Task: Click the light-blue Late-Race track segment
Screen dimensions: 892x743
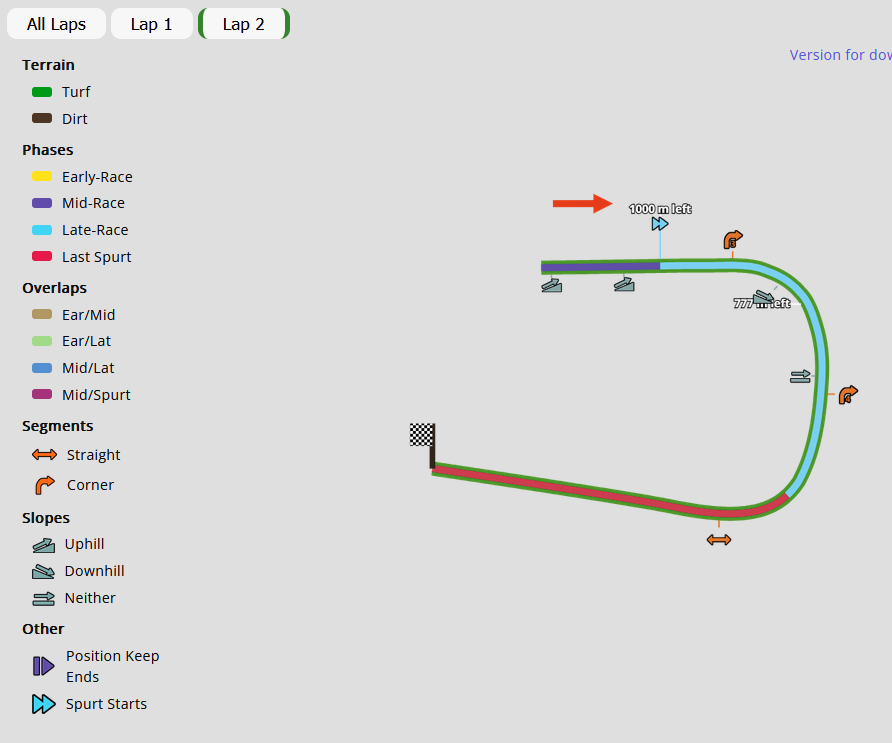Action: pyautogui.click(x=821, y=364)
